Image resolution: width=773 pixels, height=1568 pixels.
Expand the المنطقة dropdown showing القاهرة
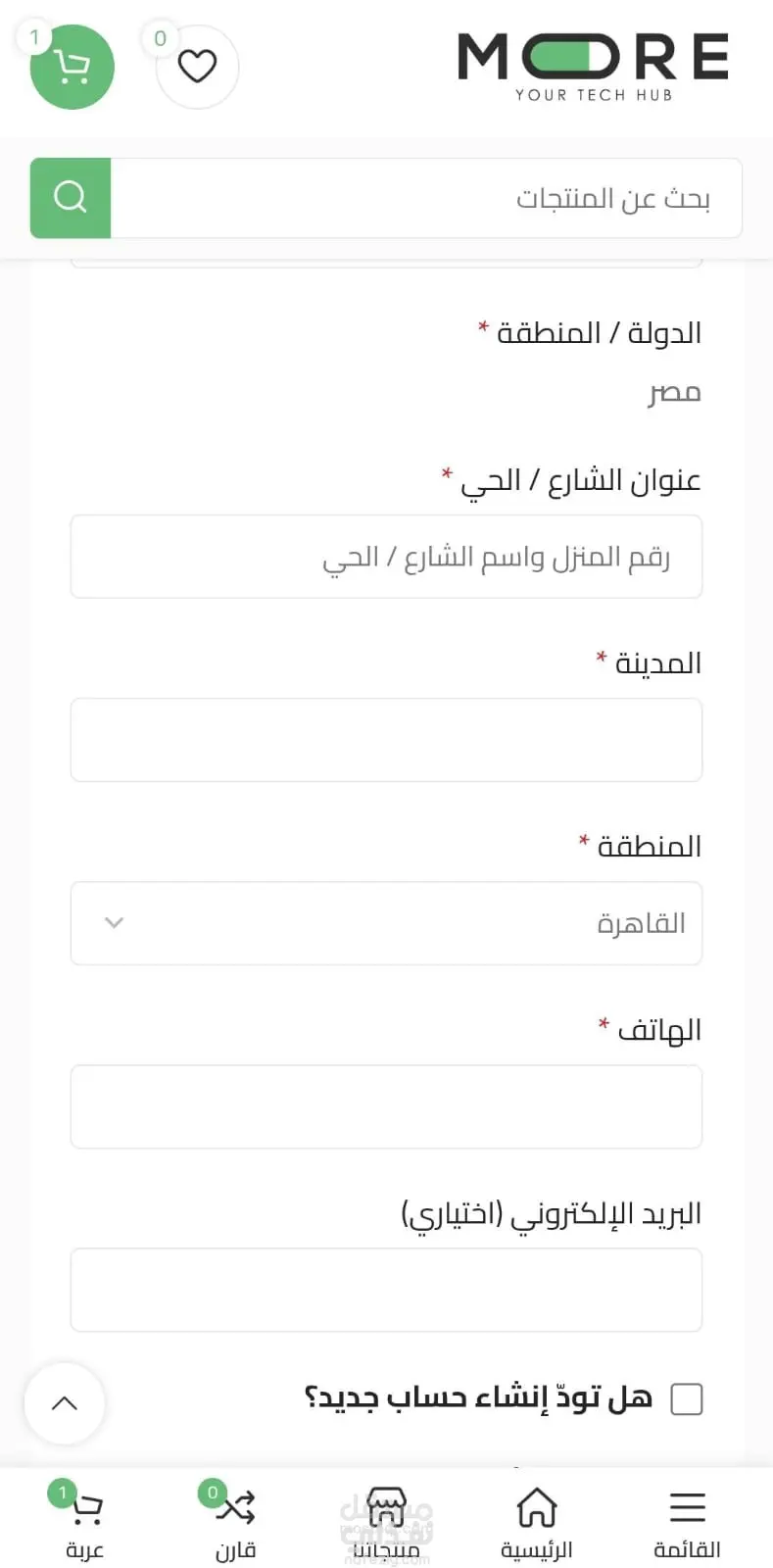pyautogui.click(x=386, y=923)
